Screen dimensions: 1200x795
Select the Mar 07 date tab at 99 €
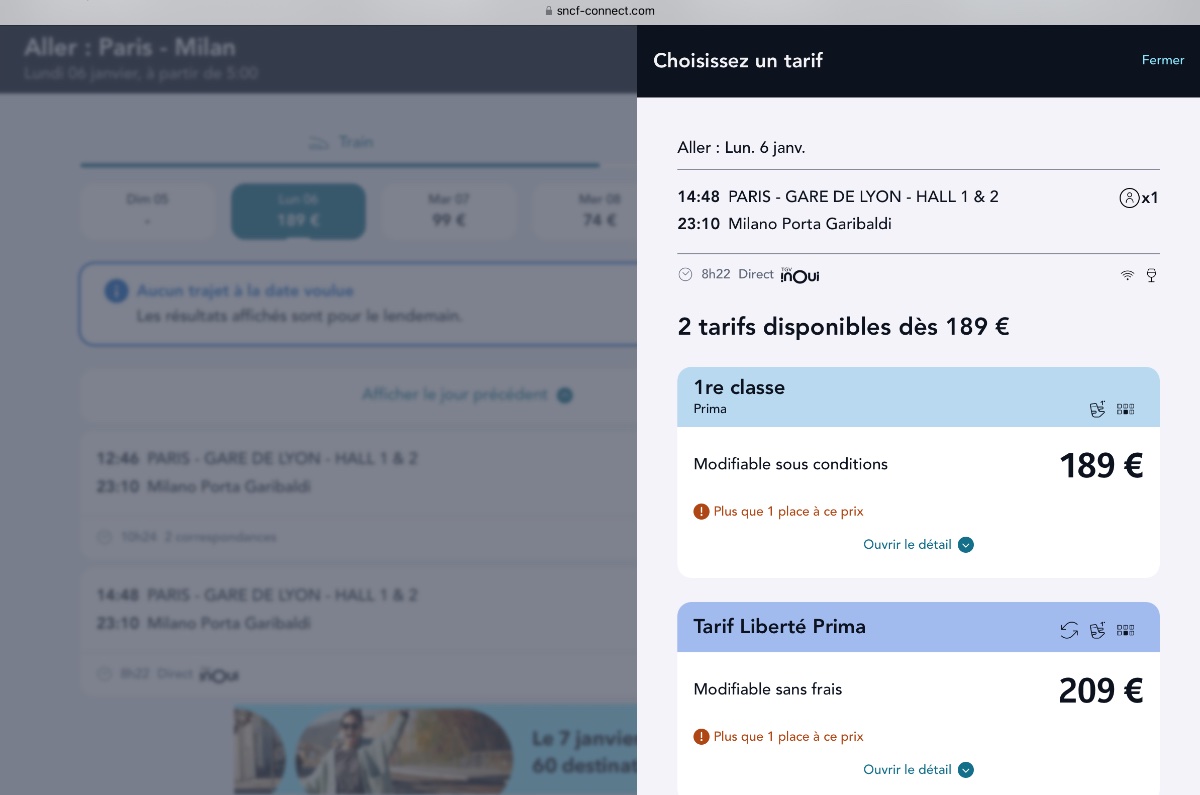click(449, 211)
